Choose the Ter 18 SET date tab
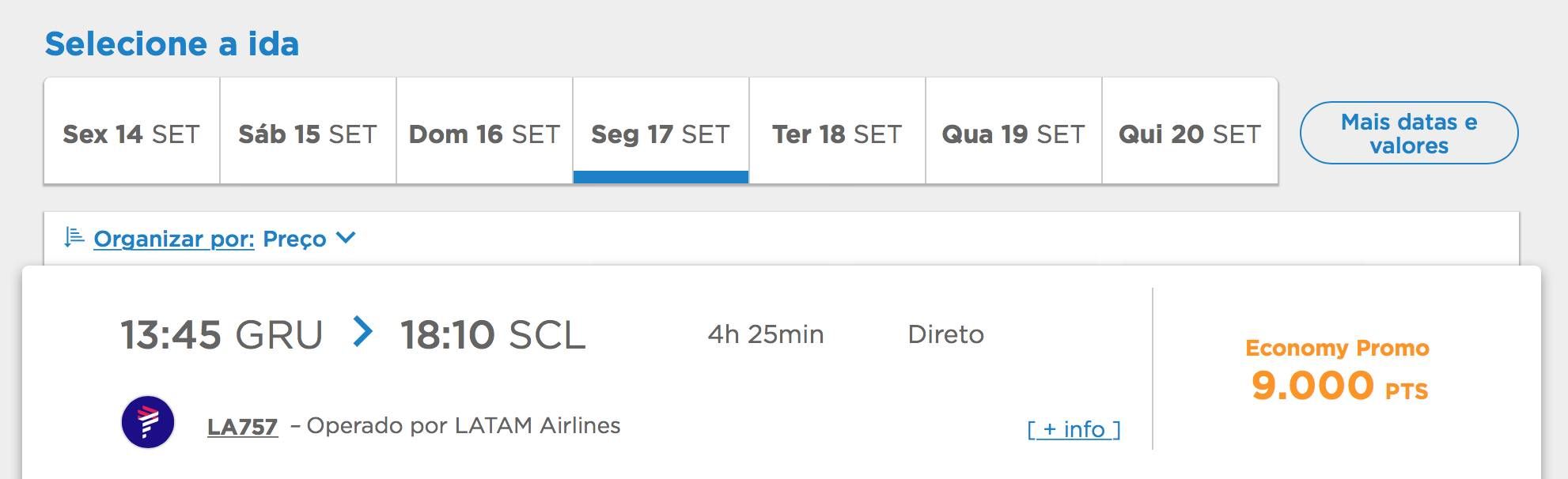This screenshot has width=1568, height=479. [837, 131]
